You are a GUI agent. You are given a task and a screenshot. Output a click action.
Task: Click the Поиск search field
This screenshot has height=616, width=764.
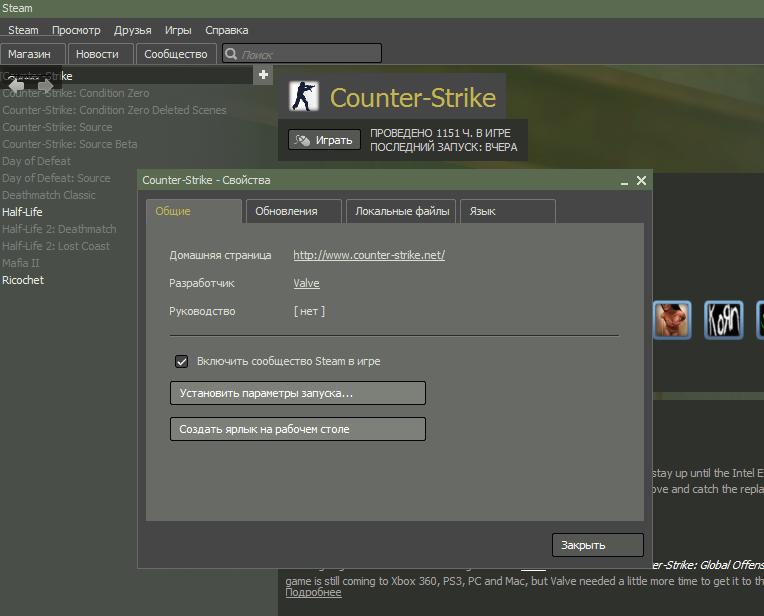[302, 54]
